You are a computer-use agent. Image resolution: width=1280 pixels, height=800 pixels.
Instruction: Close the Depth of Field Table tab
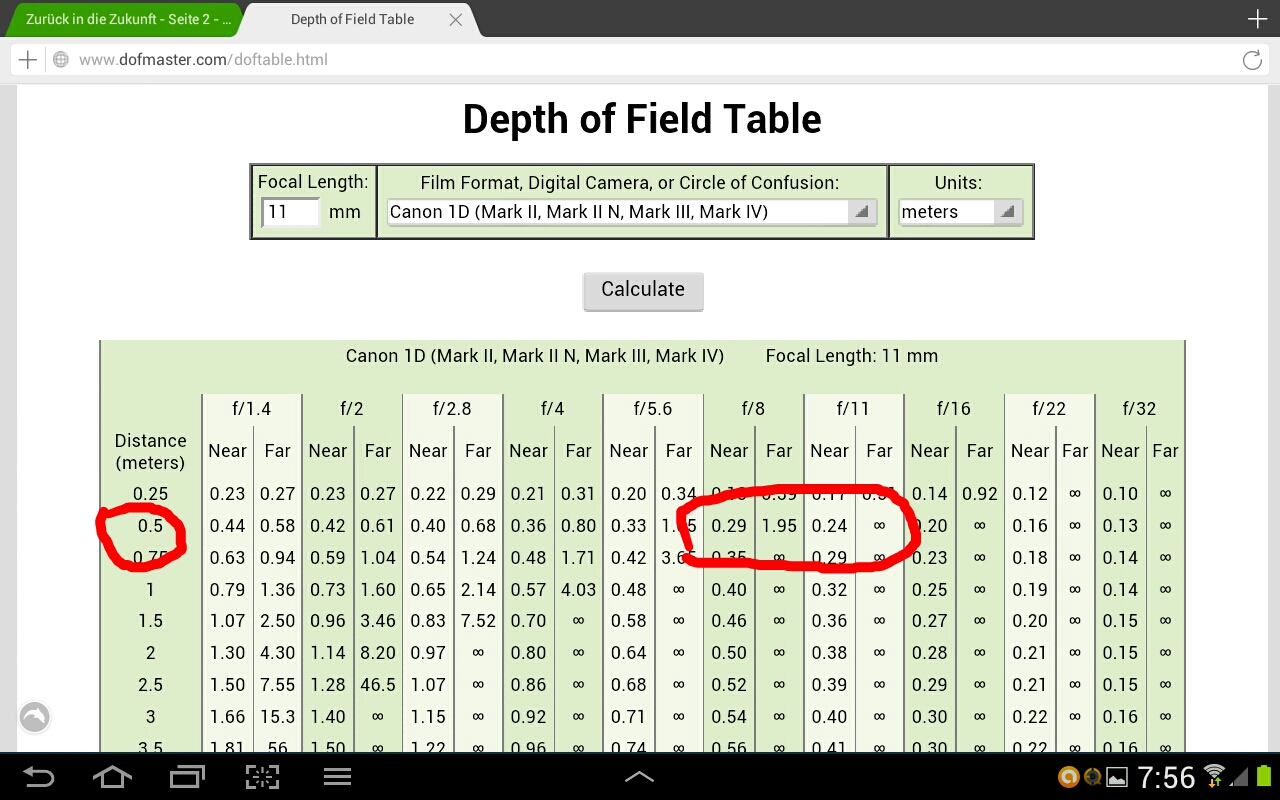[456, 19]
